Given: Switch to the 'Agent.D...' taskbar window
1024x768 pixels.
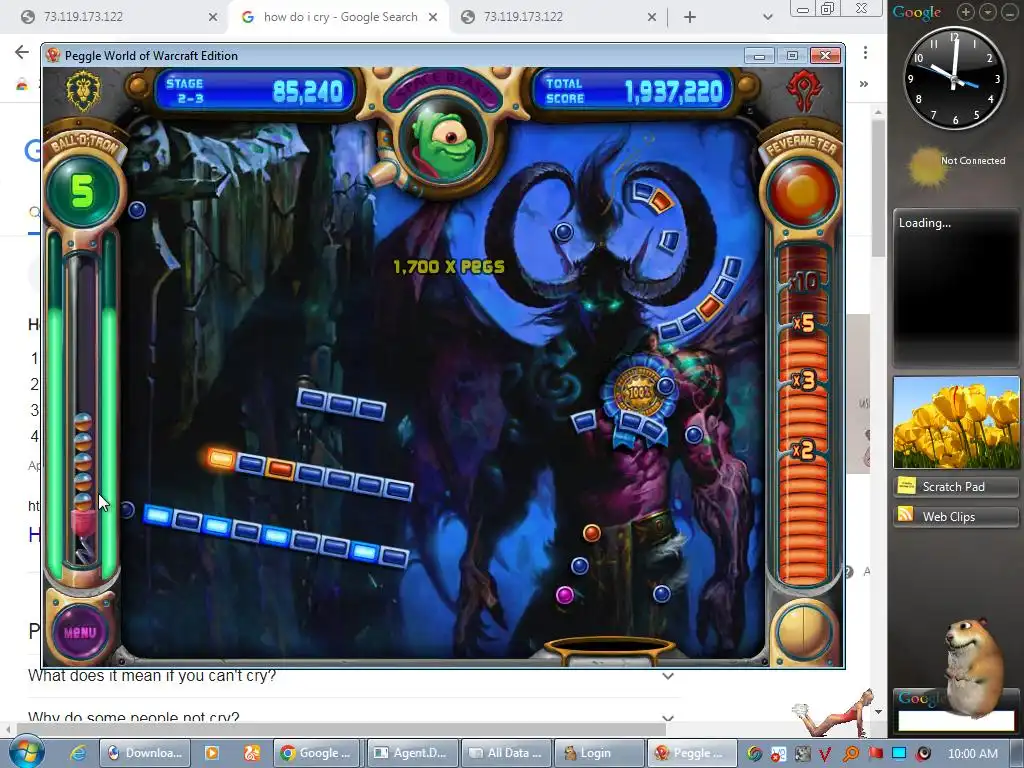Looking at the screenshot, I should [411, 753].
